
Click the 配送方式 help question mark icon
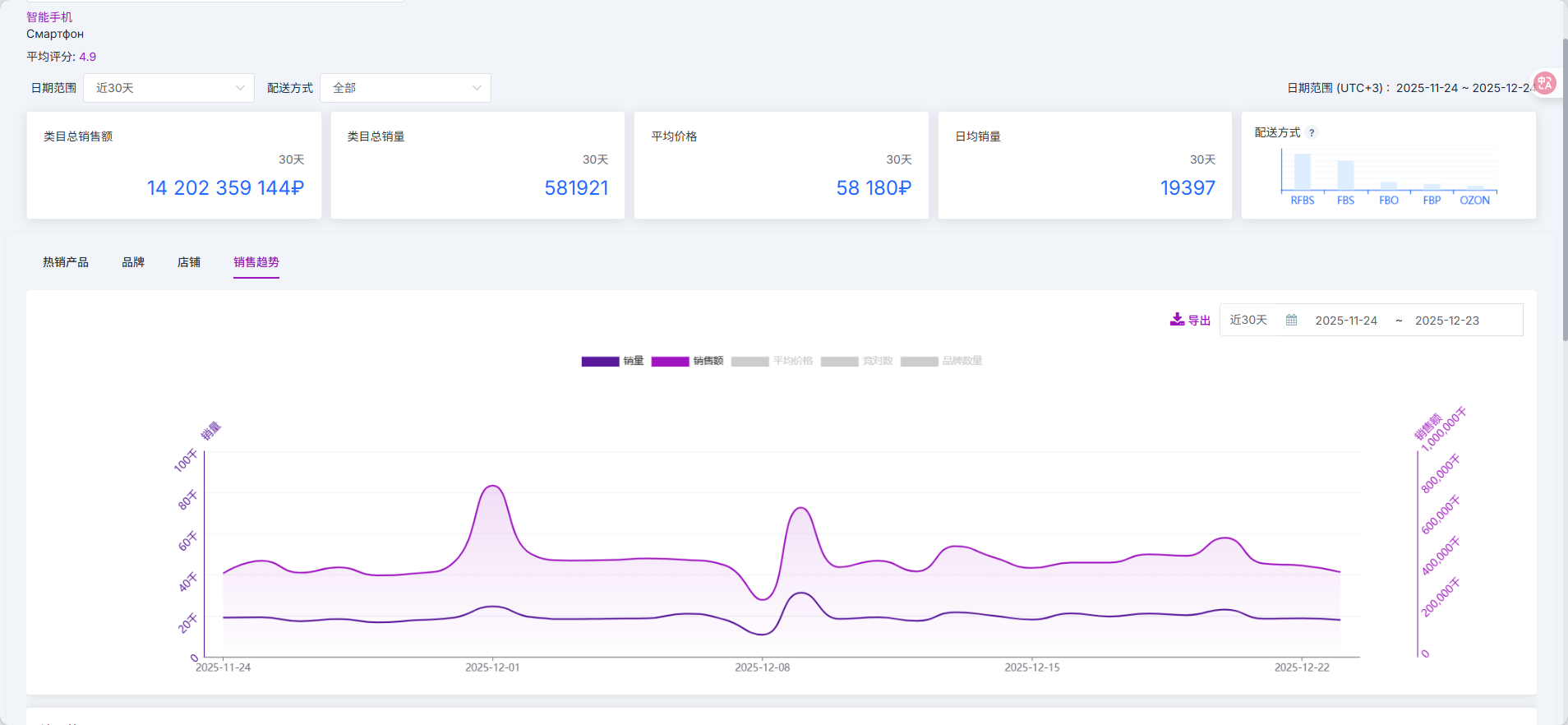click(1312, 133)
